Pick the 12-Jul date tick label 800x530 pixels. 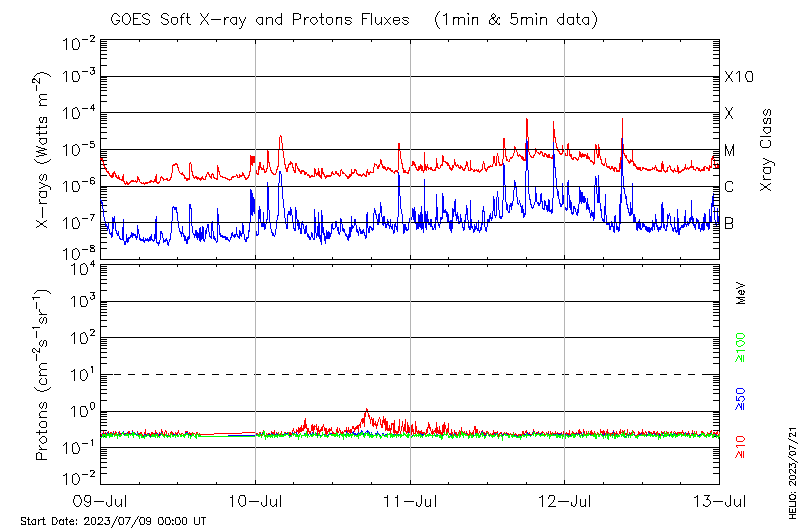tap(565, 500)
